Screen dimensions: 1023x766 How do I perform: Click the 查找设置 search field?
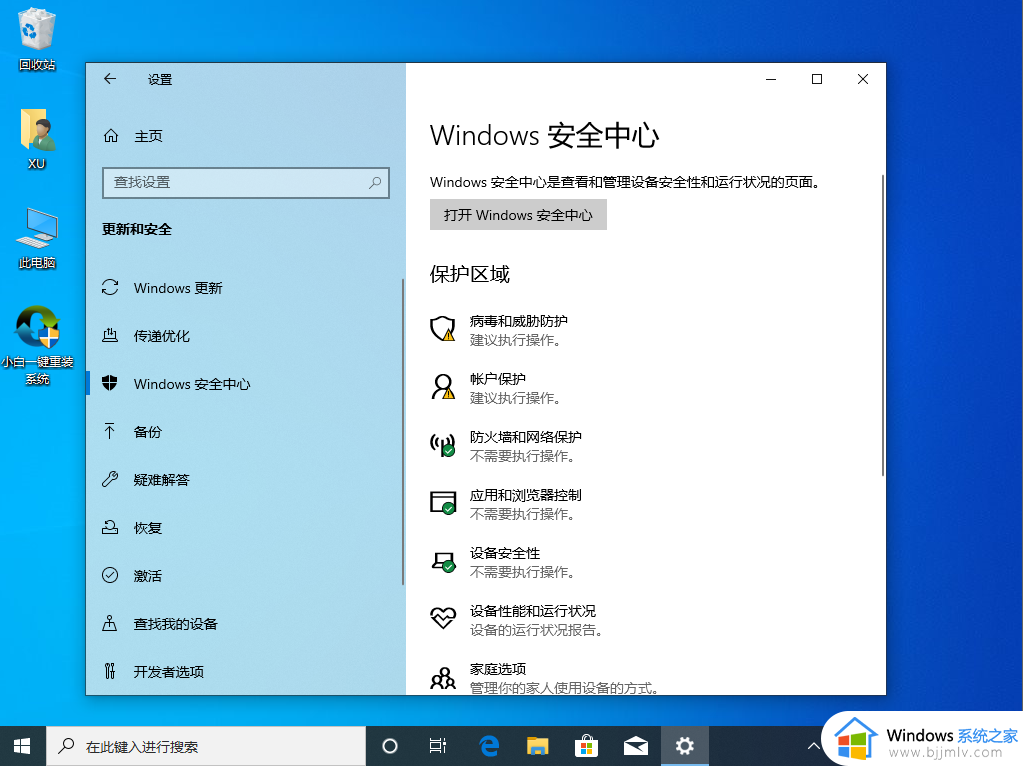(246, 183)
